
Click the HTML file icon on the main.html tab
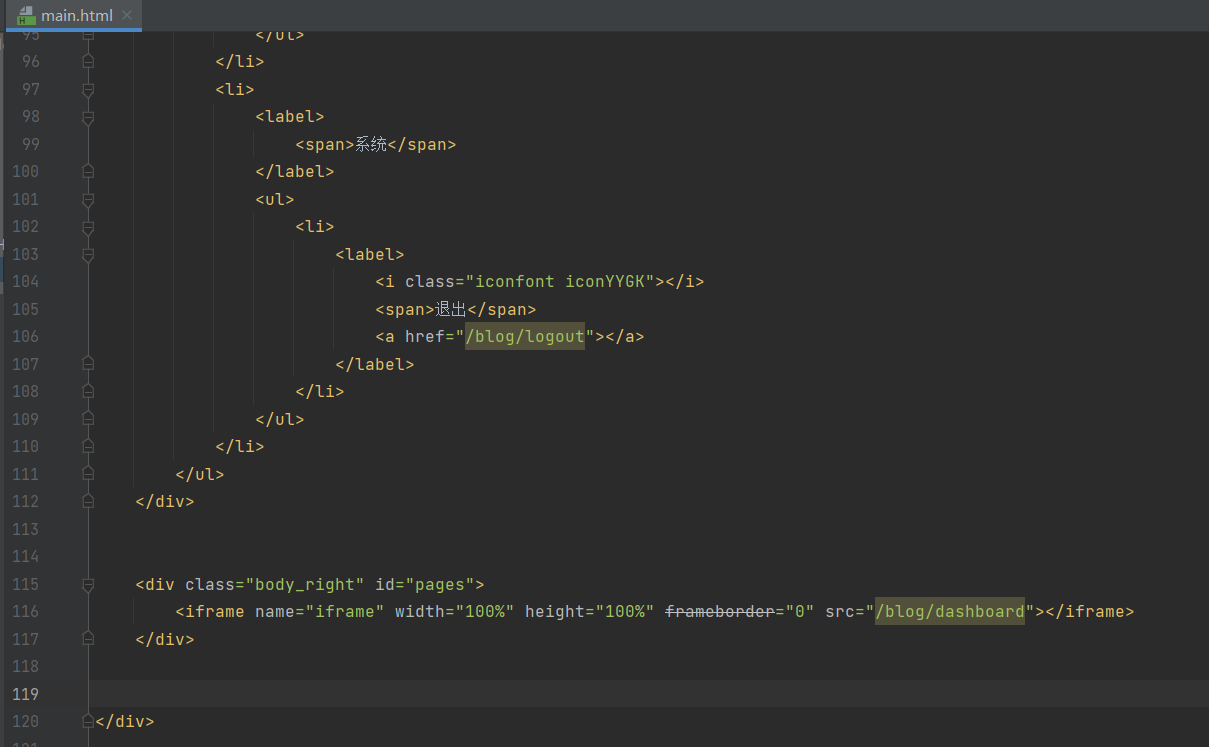[x=22, y=16]
